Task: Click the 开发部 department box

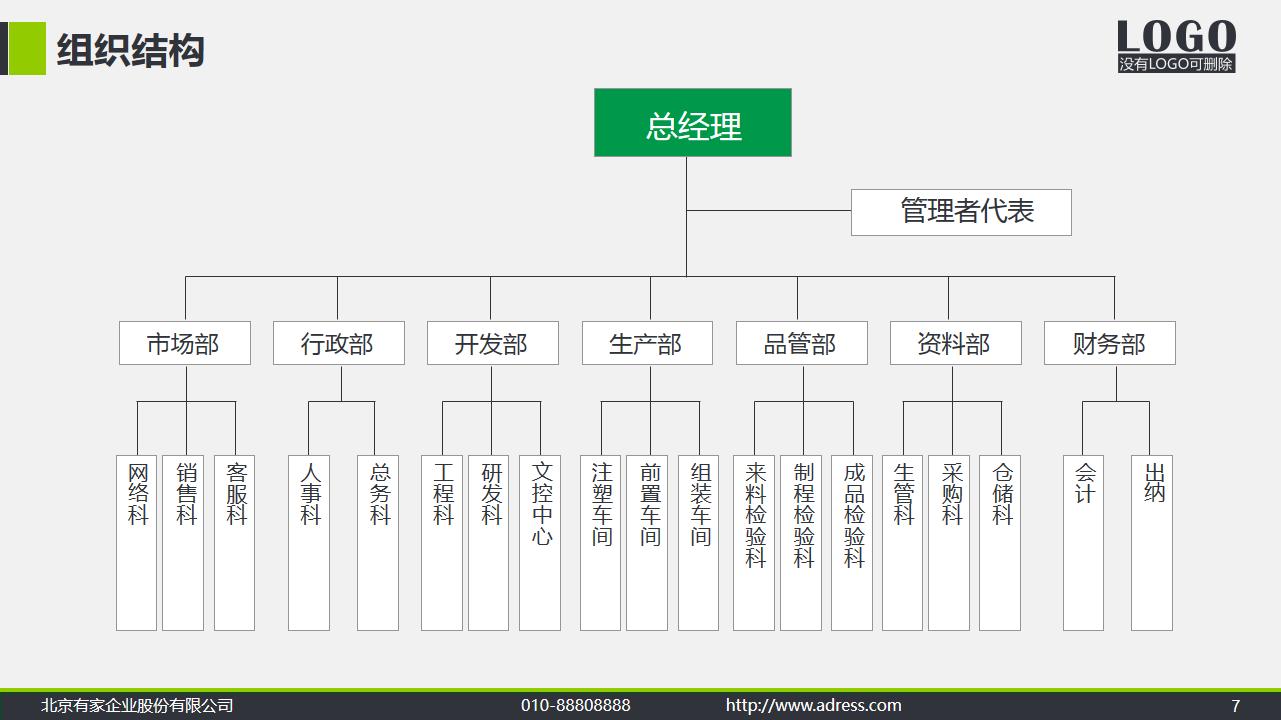Action: click(493, 343)
